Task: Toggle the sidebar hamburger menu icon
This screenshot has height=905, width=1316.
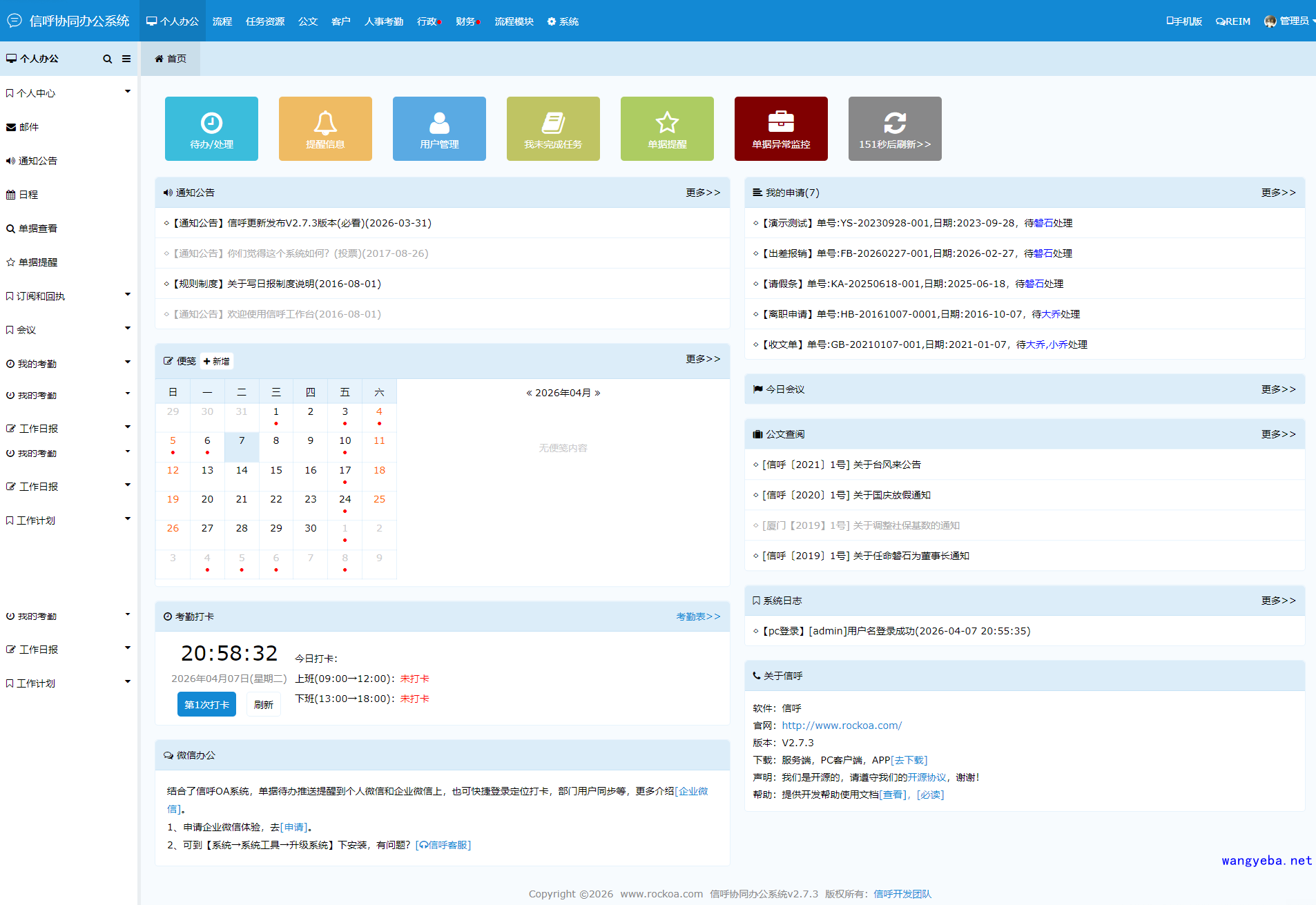Action: click(126, 59)
